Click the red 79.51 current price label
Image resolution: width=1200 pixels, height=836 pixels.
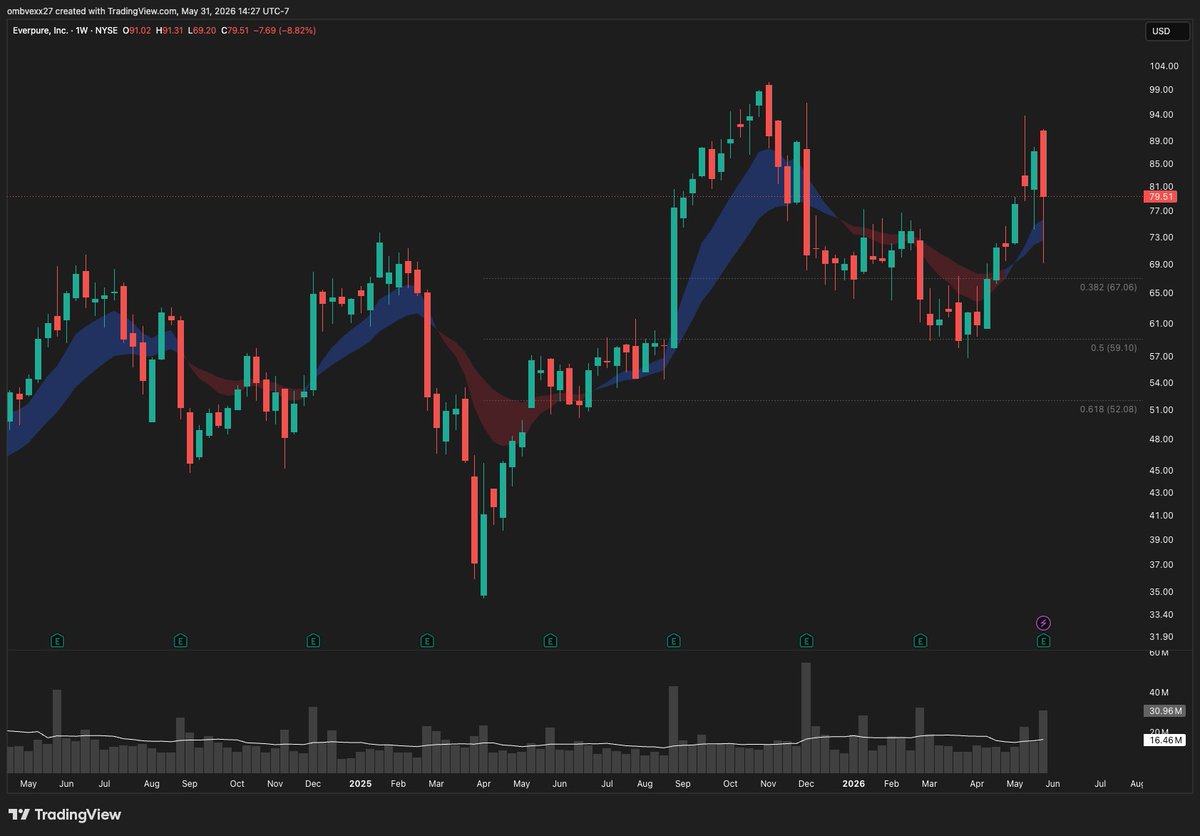click(x=1159, y=197)
